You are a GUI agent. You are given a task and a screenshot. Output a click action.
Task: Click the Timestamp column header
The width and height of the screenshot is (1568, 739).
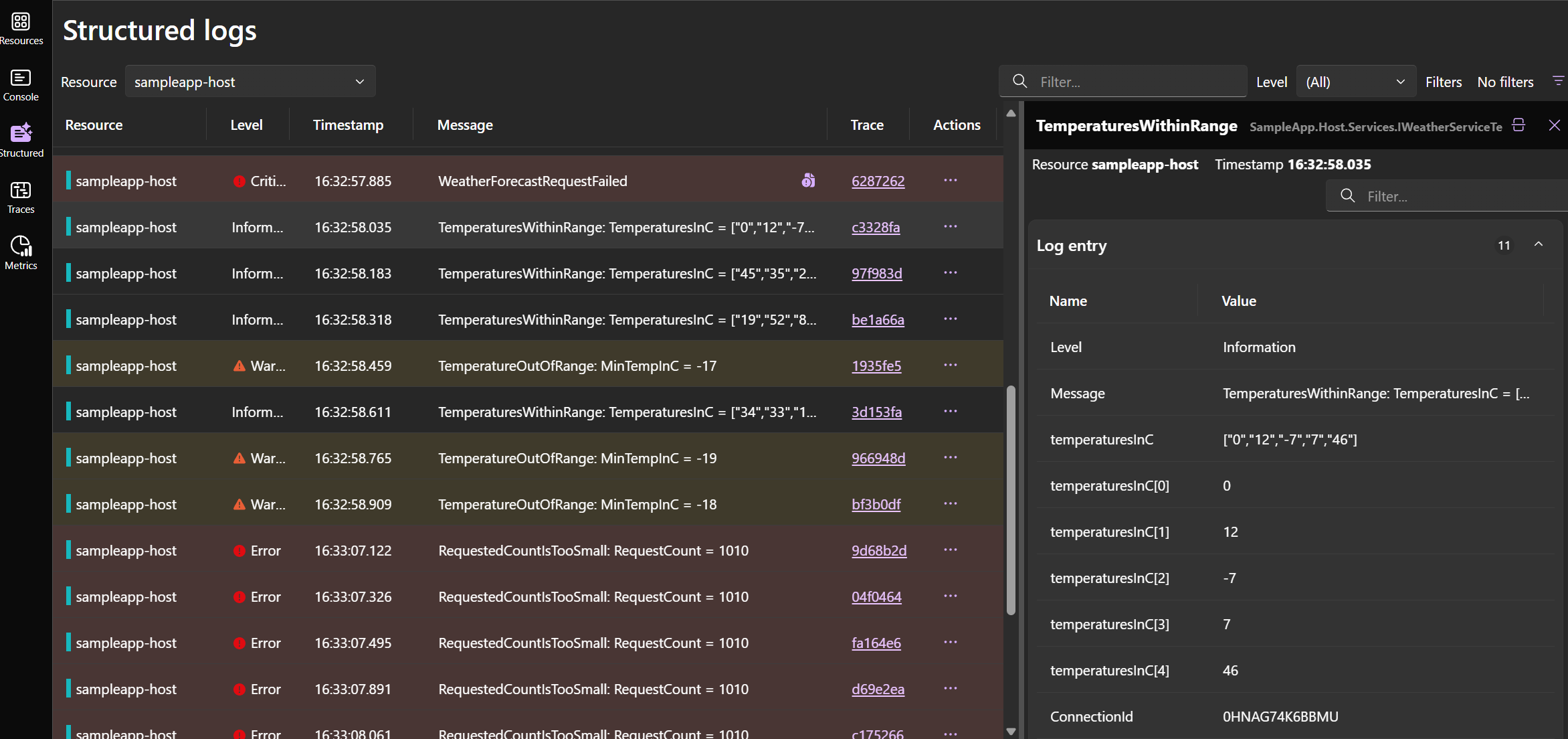pyautogui.click(x=348, y=125)
